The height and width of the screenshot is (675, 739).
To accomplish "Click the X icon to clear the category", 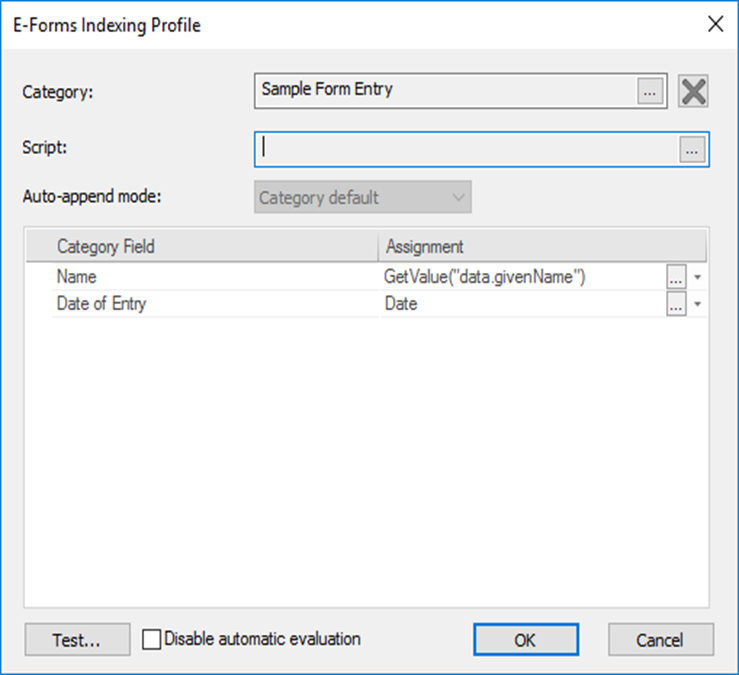I will (x=693, y=91).
